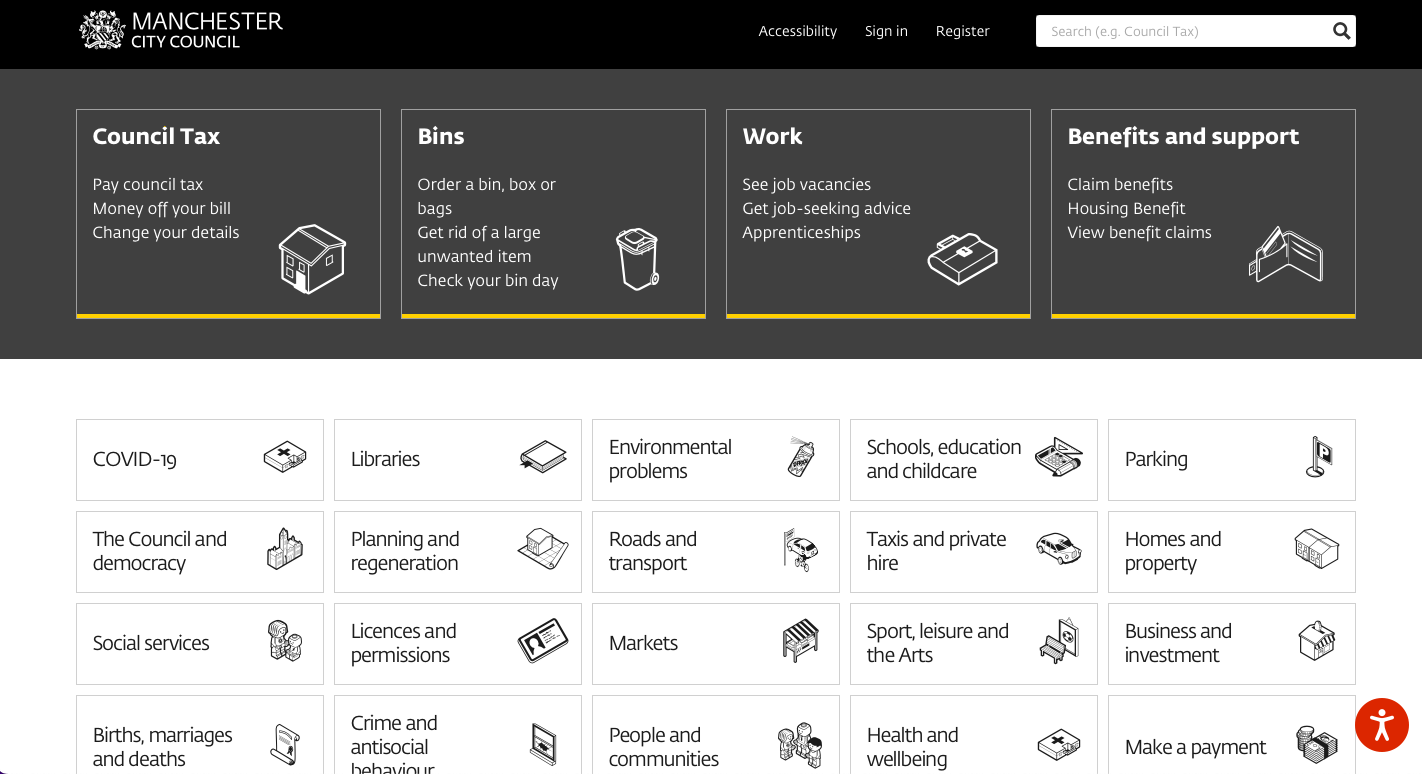Open the red accessibility widget icon

(x=1381, y=725)
